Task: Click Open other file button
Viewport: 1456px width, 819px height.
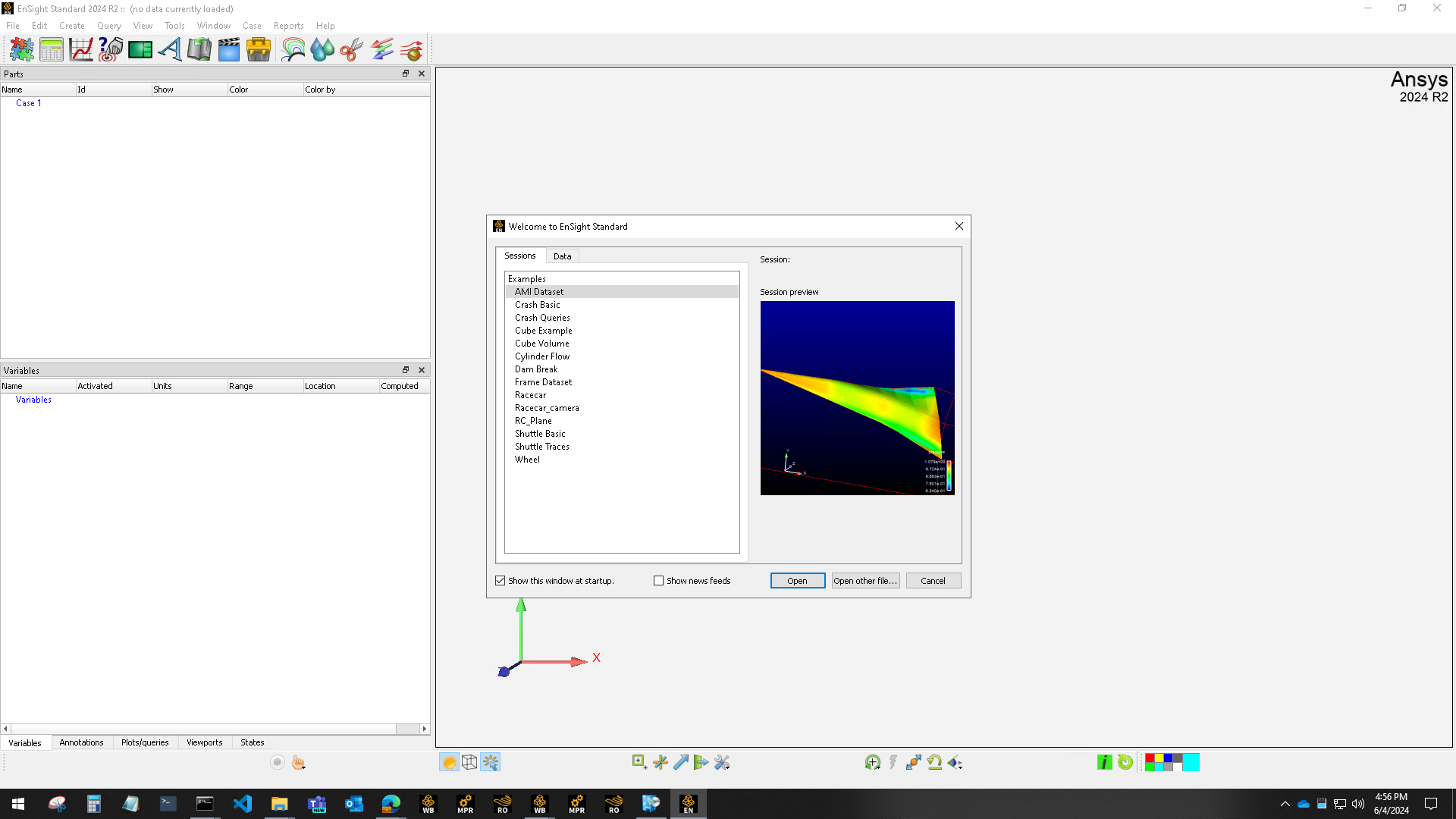Action: click(865, 580)
